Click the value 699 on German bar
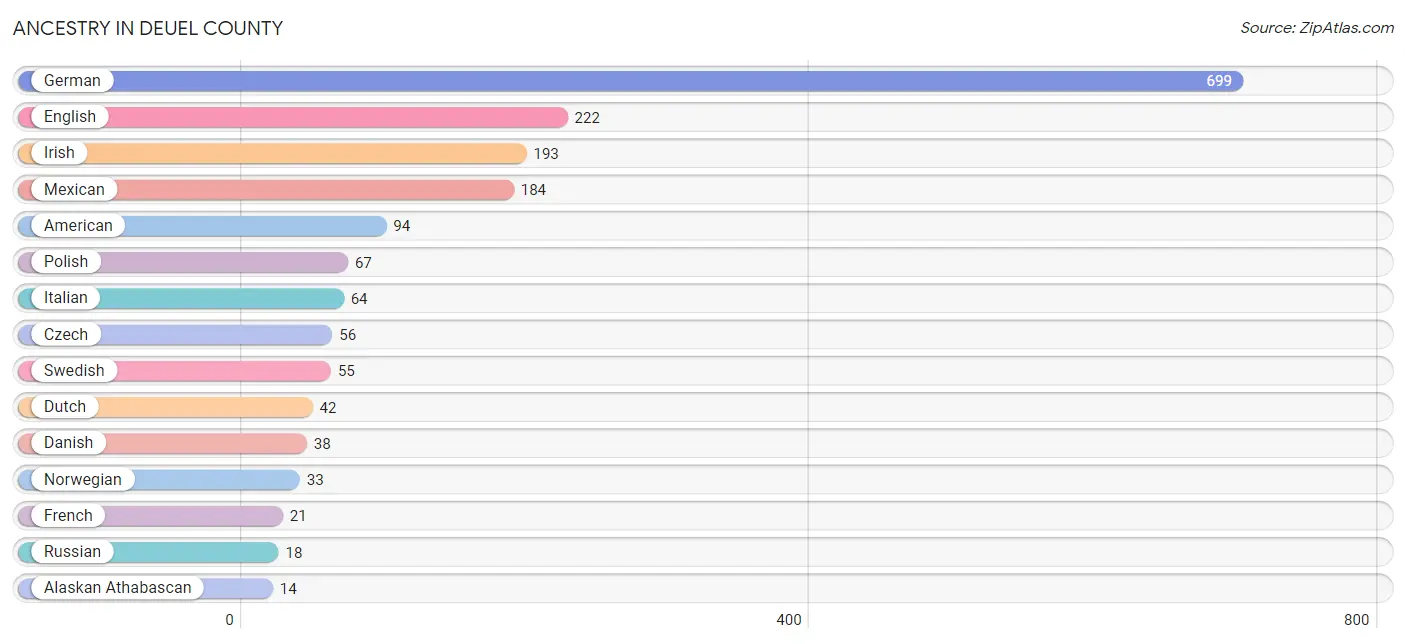Viewport: 1406px width, 644px height. [1219, 81]
